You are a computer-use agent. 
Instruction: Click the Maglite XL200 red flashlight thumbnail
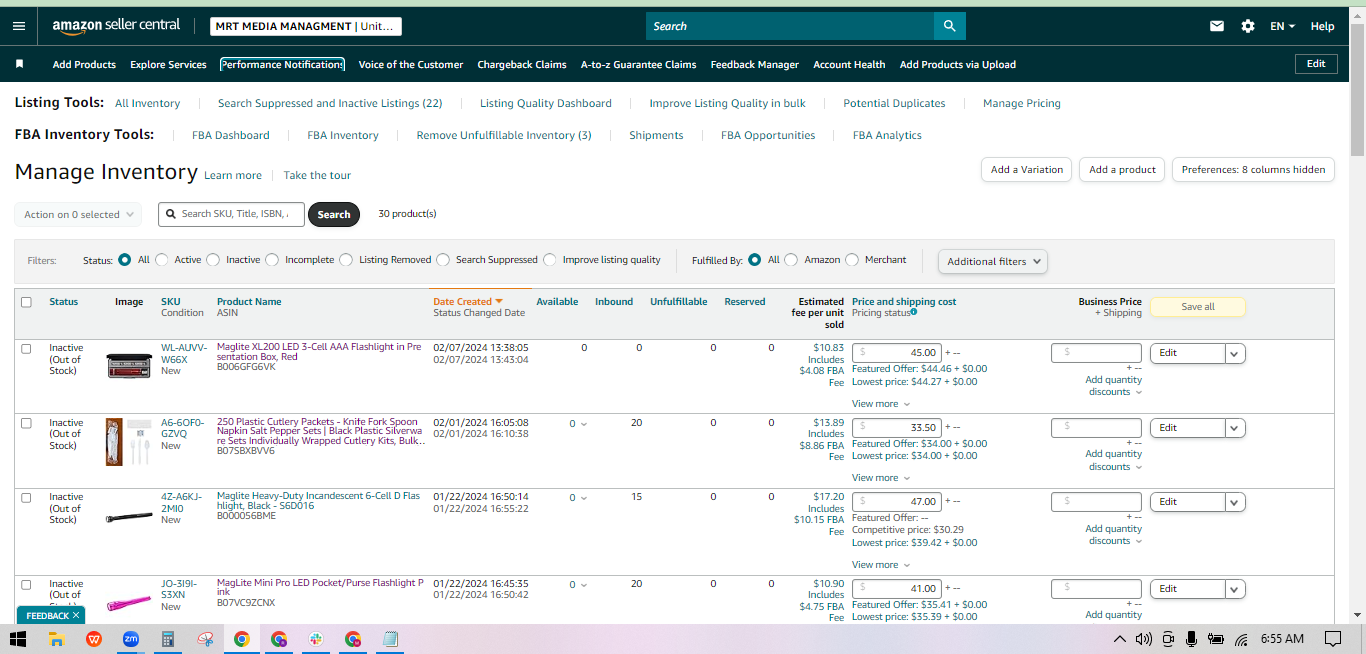coord(128,366)
